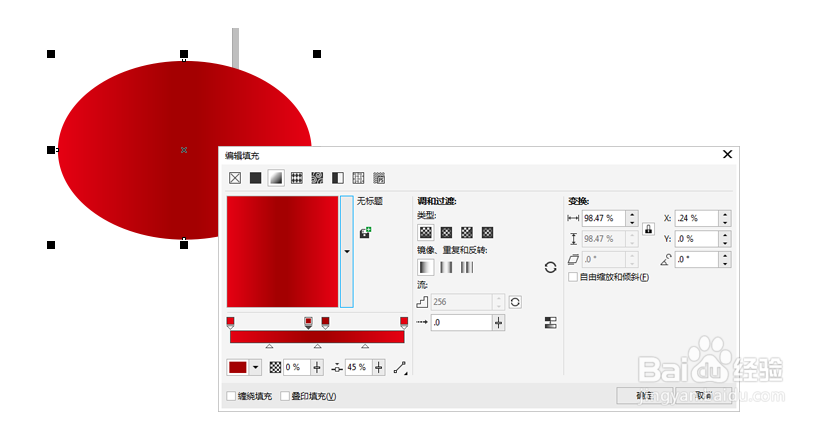This screenshot has height=425, width=832.
Task: Increase the Y offset .0 % value
Action: [x=725, y=235]
